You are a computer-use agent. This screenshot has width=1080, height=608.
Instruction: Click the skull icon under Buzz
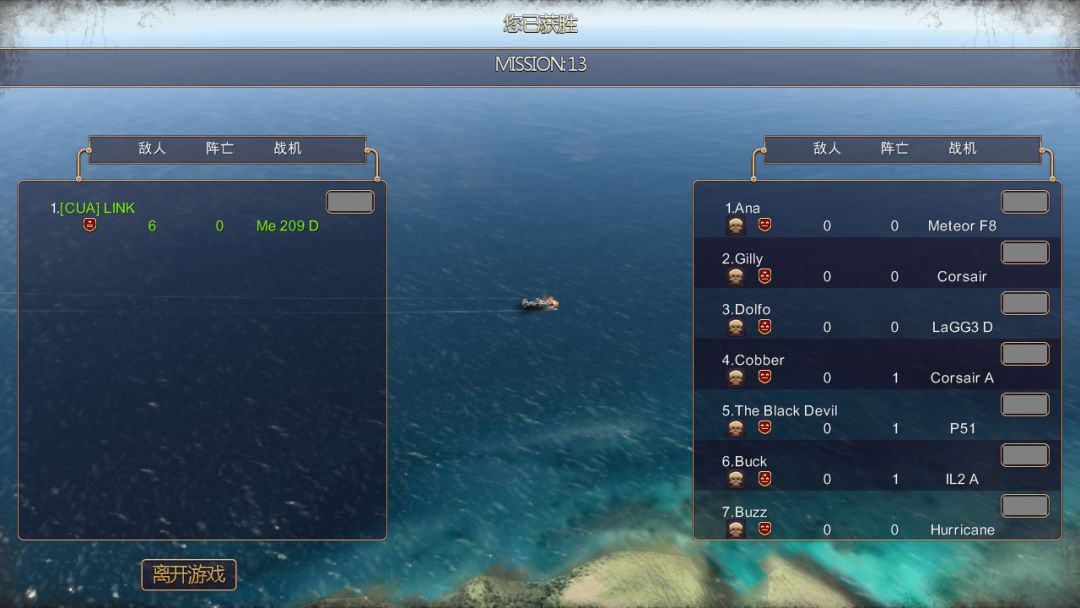click(x=736, y=530)
